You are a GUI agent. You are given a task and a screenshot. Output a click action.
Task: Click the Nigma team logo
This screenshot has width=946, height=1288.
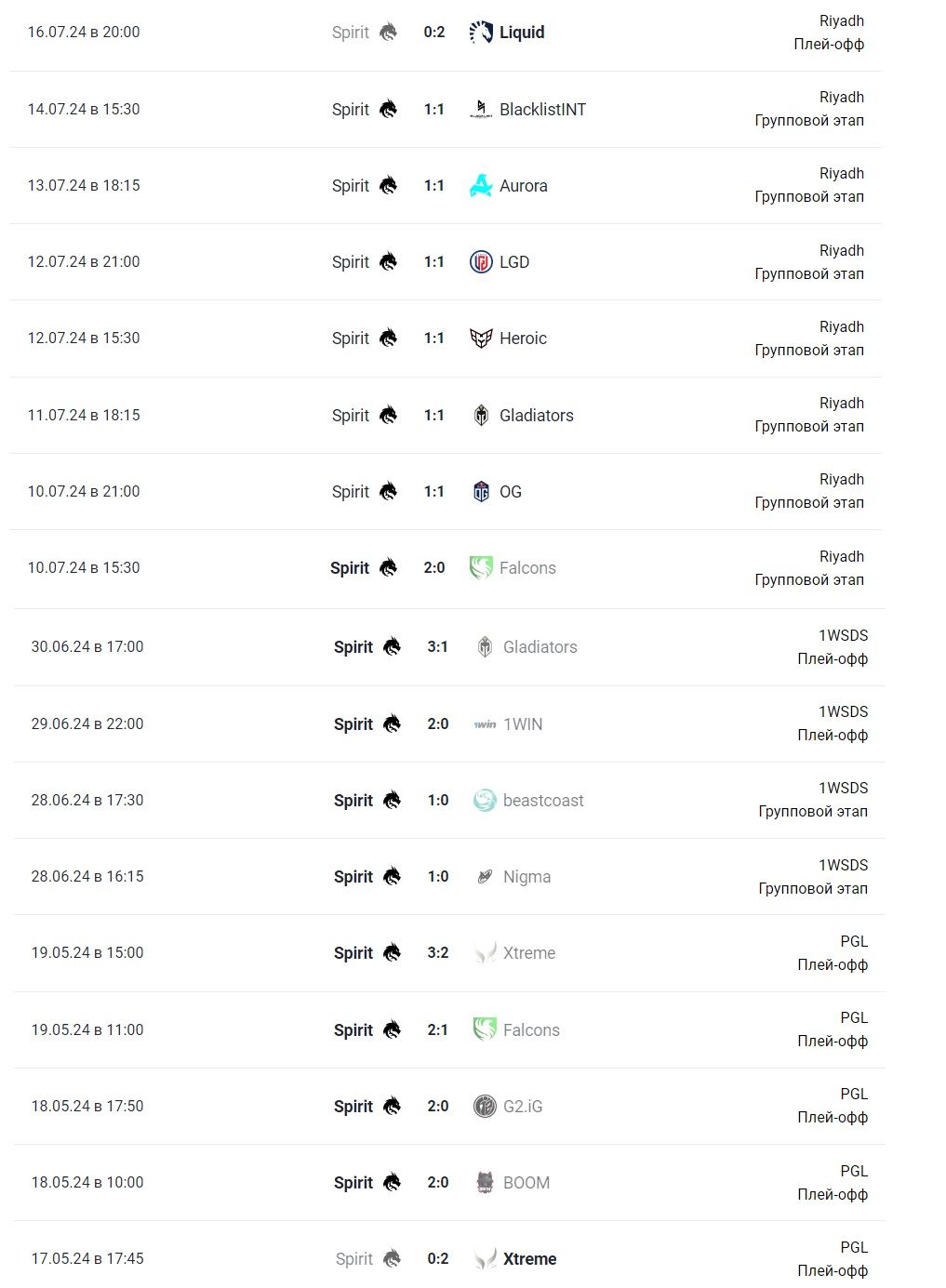(485, 877)
